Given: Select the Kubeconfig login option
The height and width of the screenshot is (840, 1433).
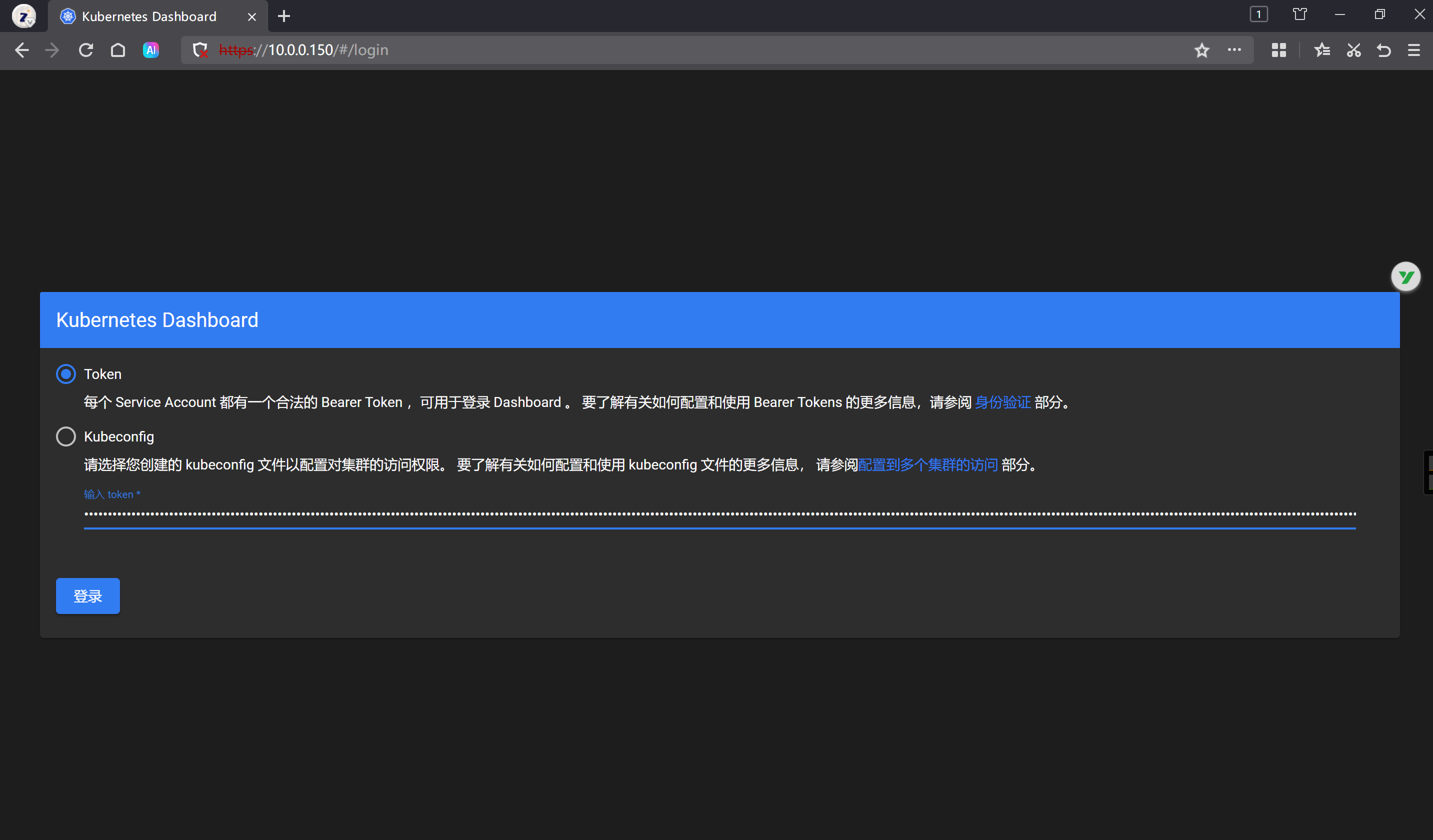Looking at the screenshot, I should 66,437.
